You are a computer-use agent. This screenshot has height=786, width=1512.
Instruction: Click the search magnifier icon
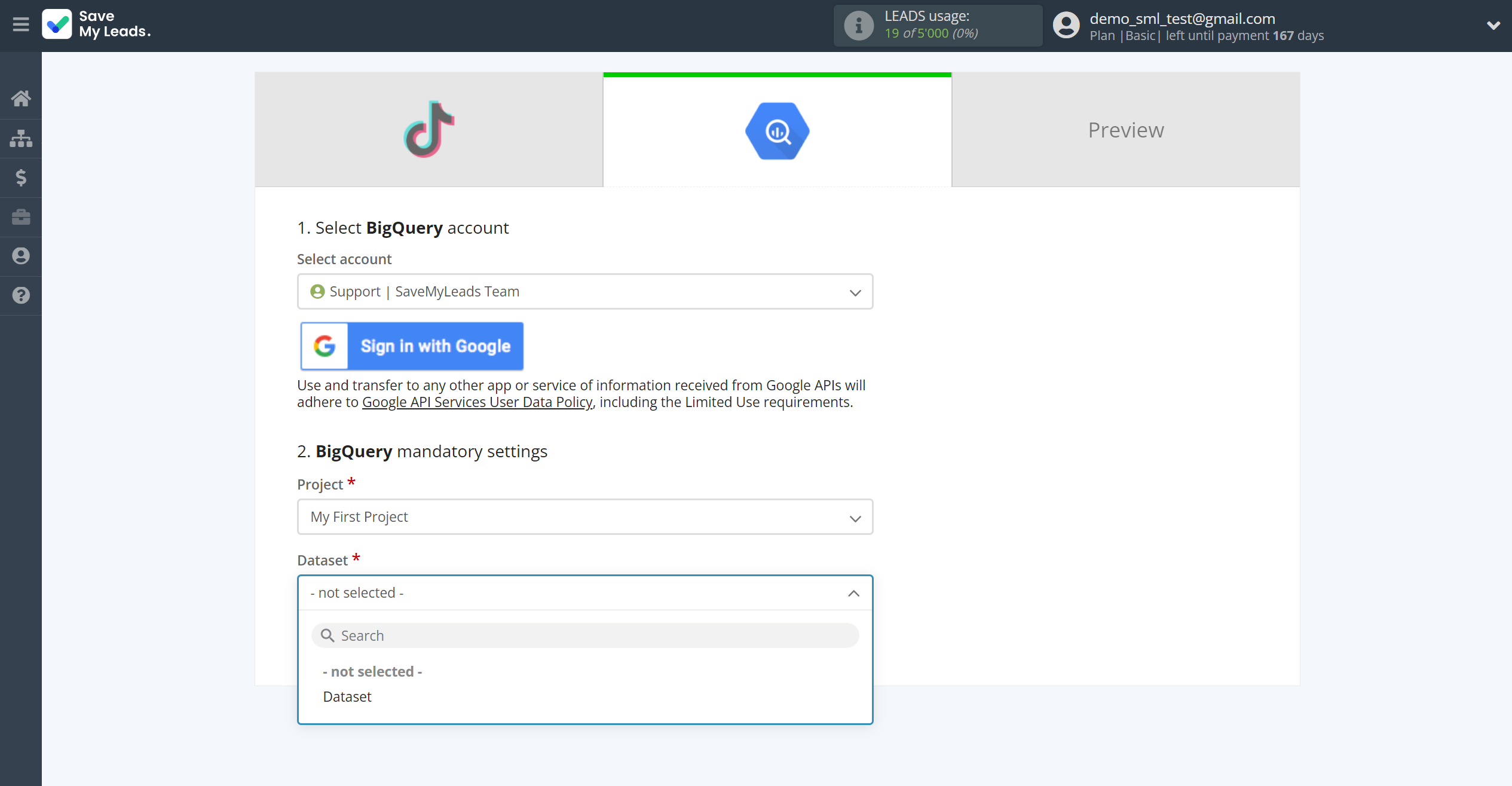click(328, 635)
